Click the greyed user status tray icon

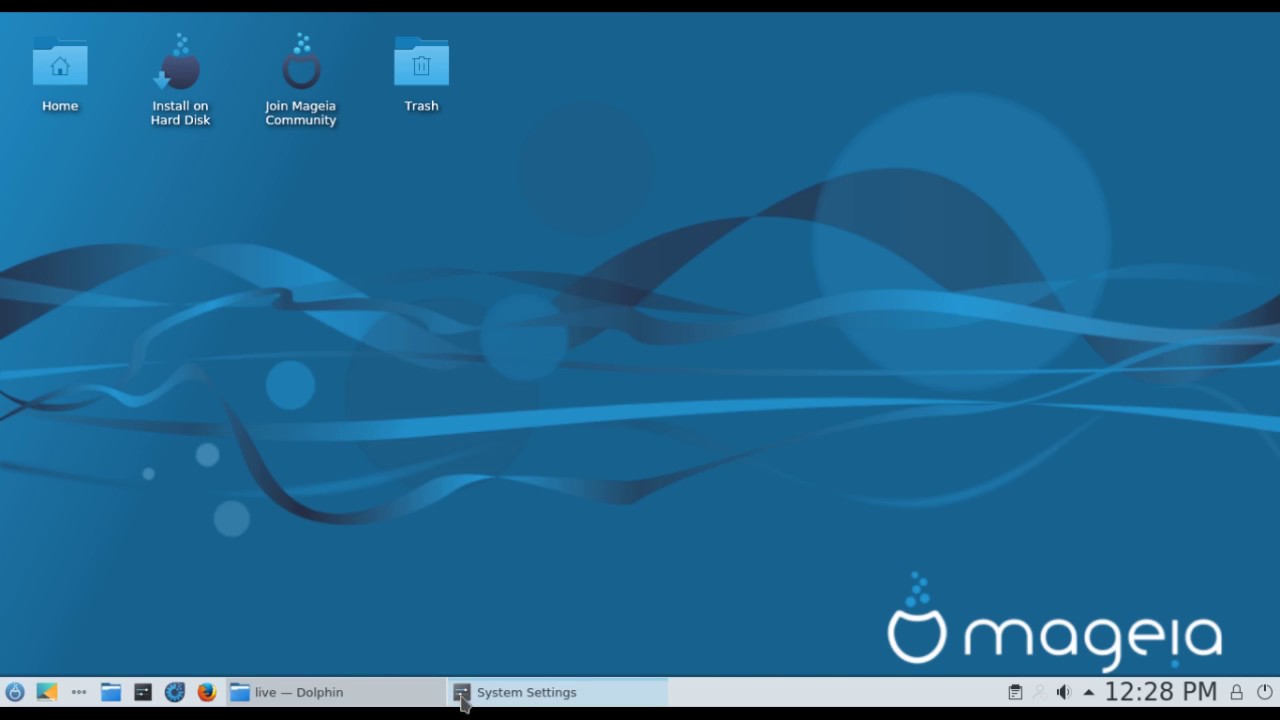click(x=1039, y=692)
